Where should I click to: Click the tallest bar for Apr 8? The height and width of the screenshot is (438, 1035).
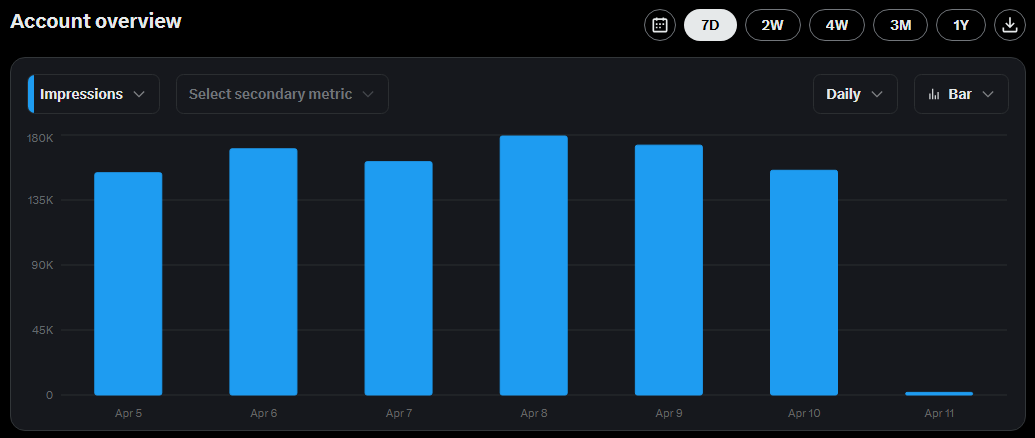pos(533,265)
